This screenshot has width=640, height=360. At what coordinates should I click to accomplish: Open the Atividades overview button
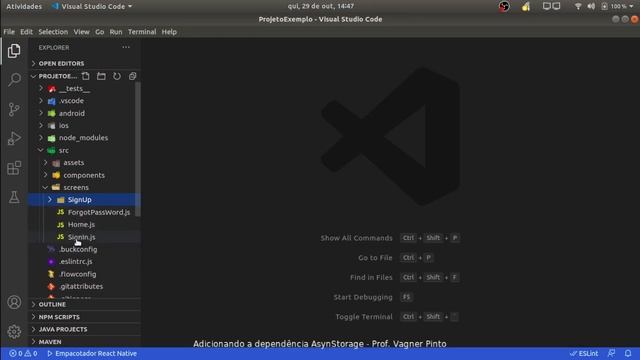[24, 6]
